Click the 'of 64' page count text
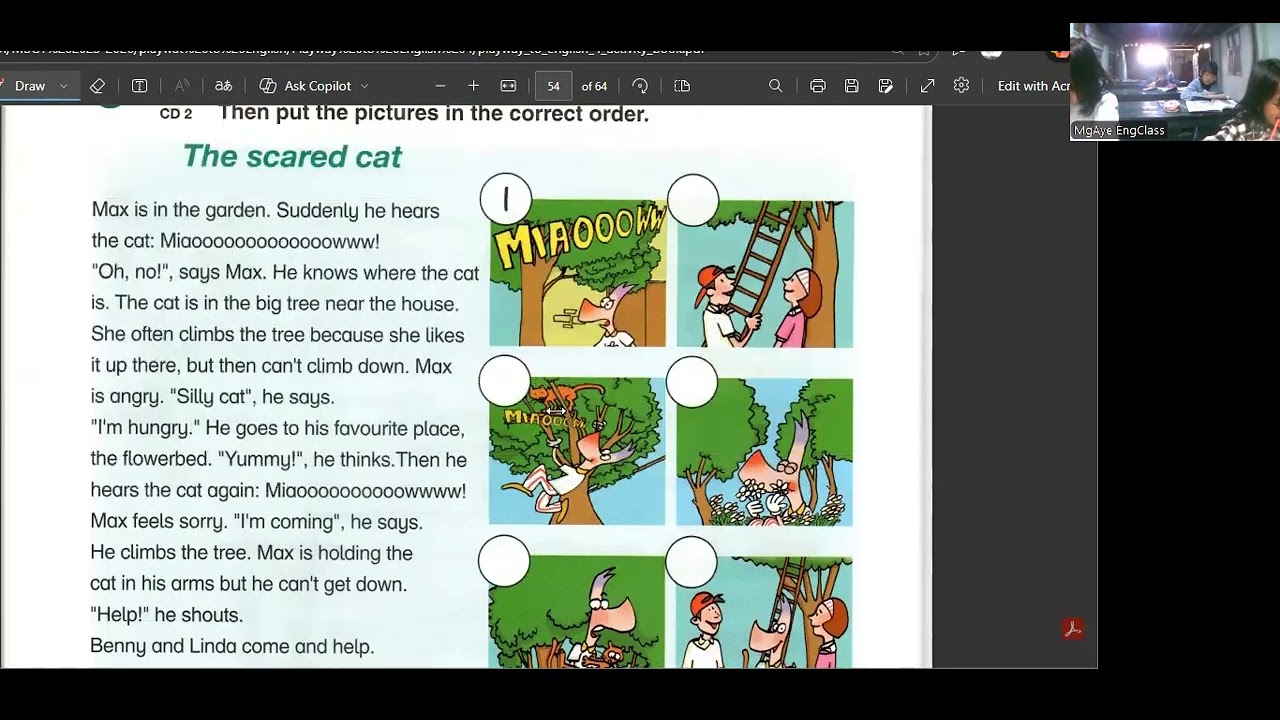 [594, 86]
